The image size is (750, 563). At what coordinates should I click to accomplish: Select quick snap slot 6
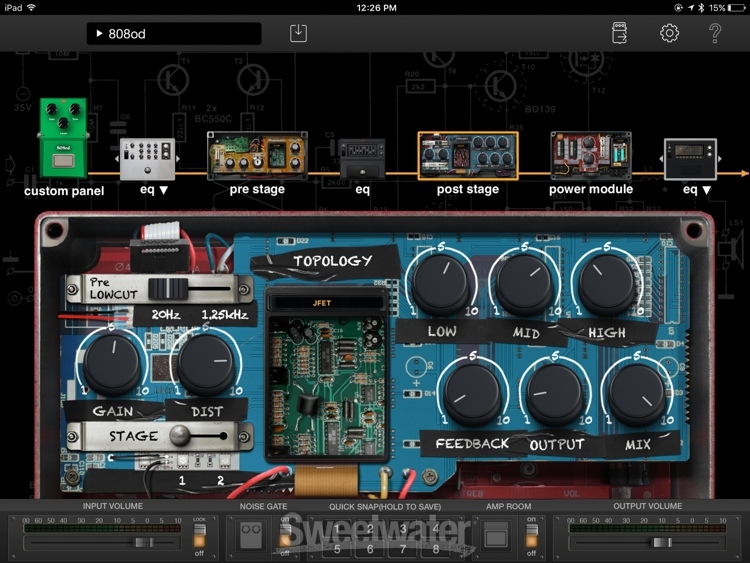370,549
